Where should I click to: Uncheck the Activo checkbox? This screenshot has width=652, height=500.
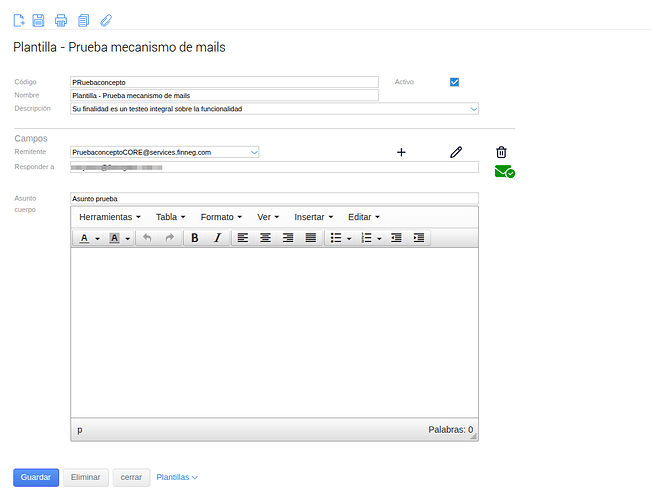click(x=454, y=82)
